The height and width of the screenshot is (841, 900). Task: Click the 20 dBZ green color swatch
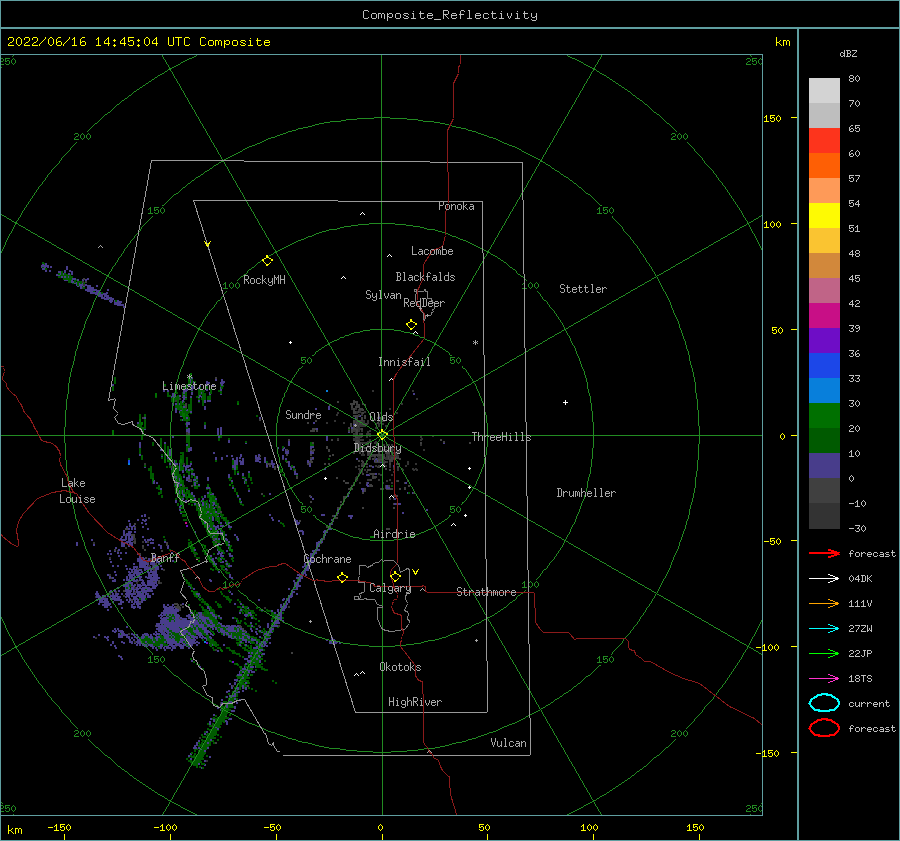coord(824,416)
